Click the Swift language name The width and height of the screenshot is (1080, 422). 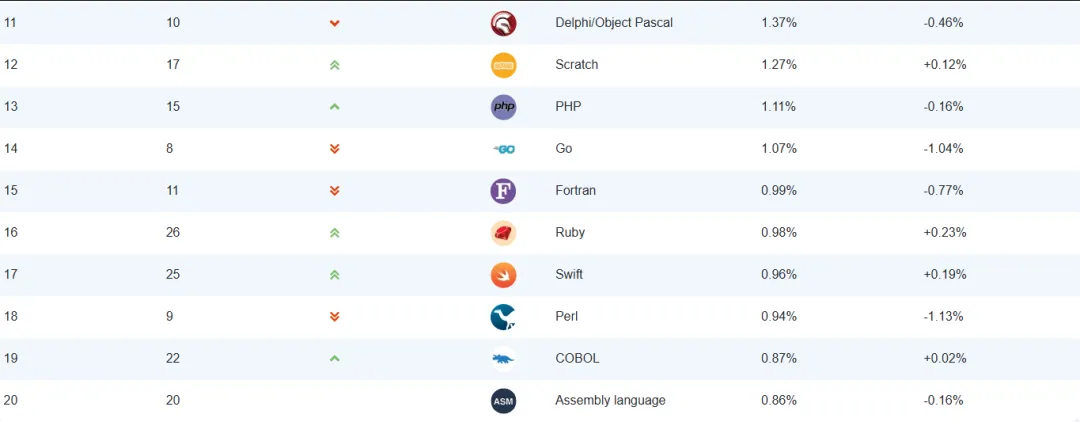569,275
